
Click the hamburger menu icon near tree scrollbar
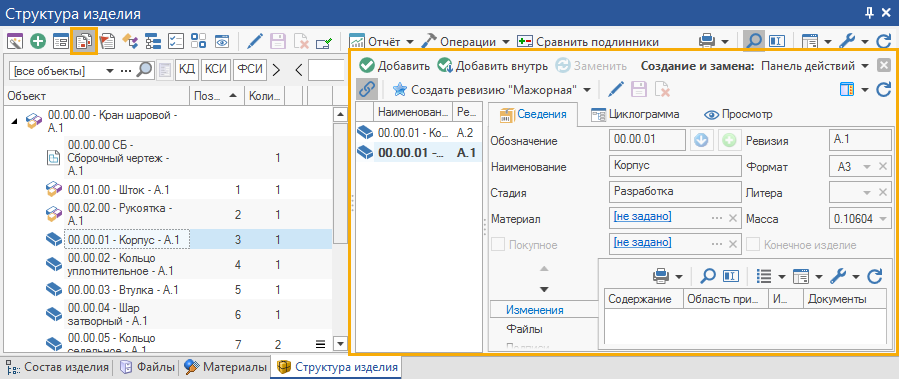(321, 344)
